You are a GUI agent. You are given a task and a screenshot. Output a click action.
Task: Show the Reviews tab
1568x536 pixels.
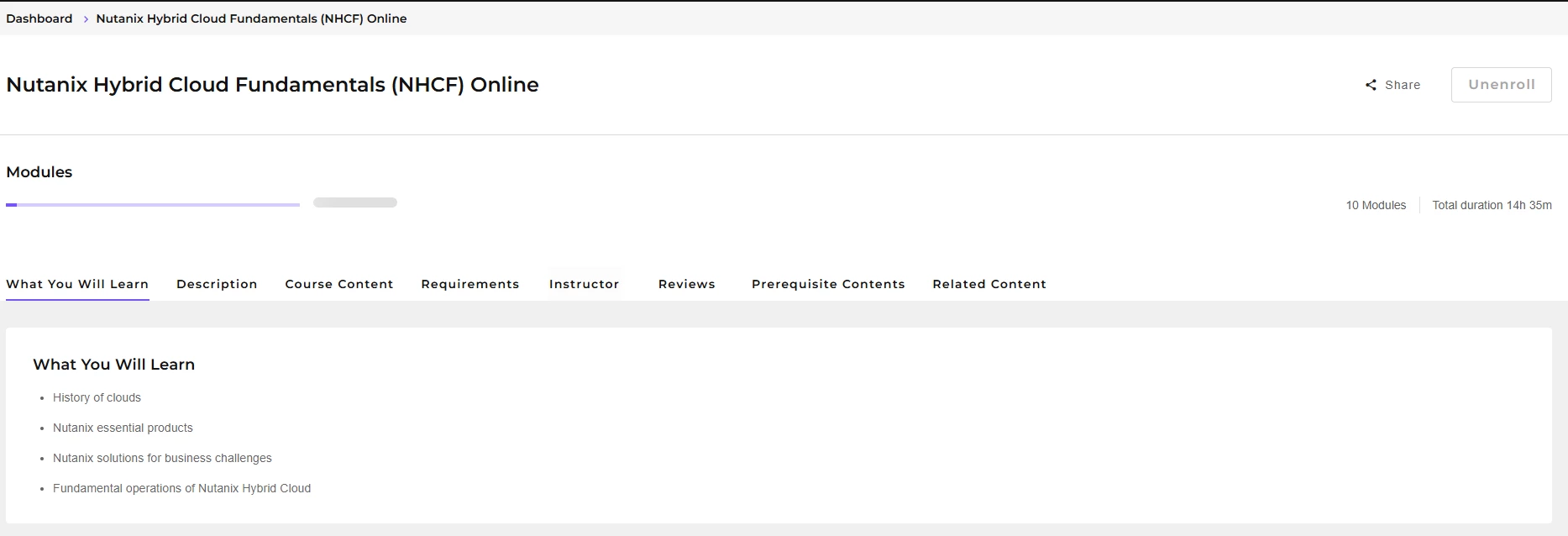(x=687, y=284)
